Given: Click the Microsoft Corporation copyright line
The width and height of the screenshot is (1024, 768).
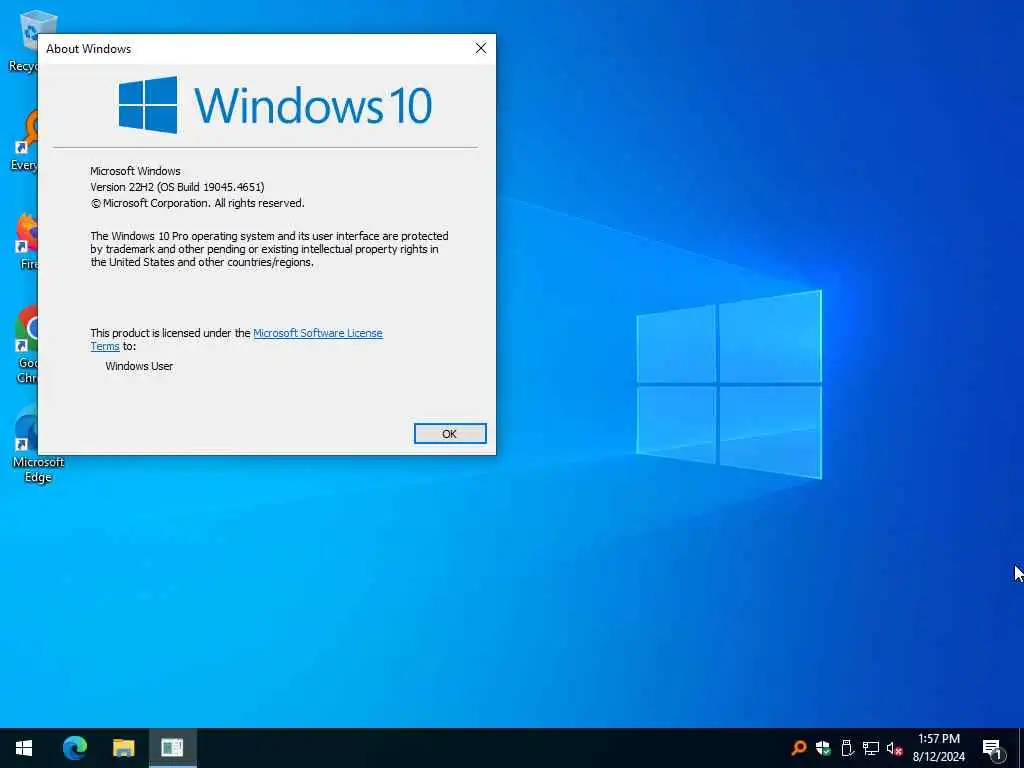Looking at the screenshot, I should pos(197,203).
